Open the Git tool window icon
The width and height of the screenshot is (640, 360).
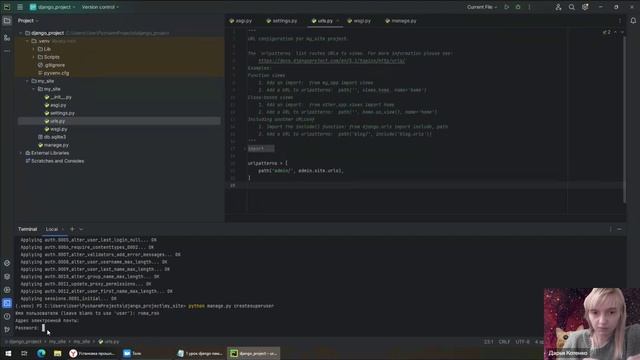tap(7, 329)
